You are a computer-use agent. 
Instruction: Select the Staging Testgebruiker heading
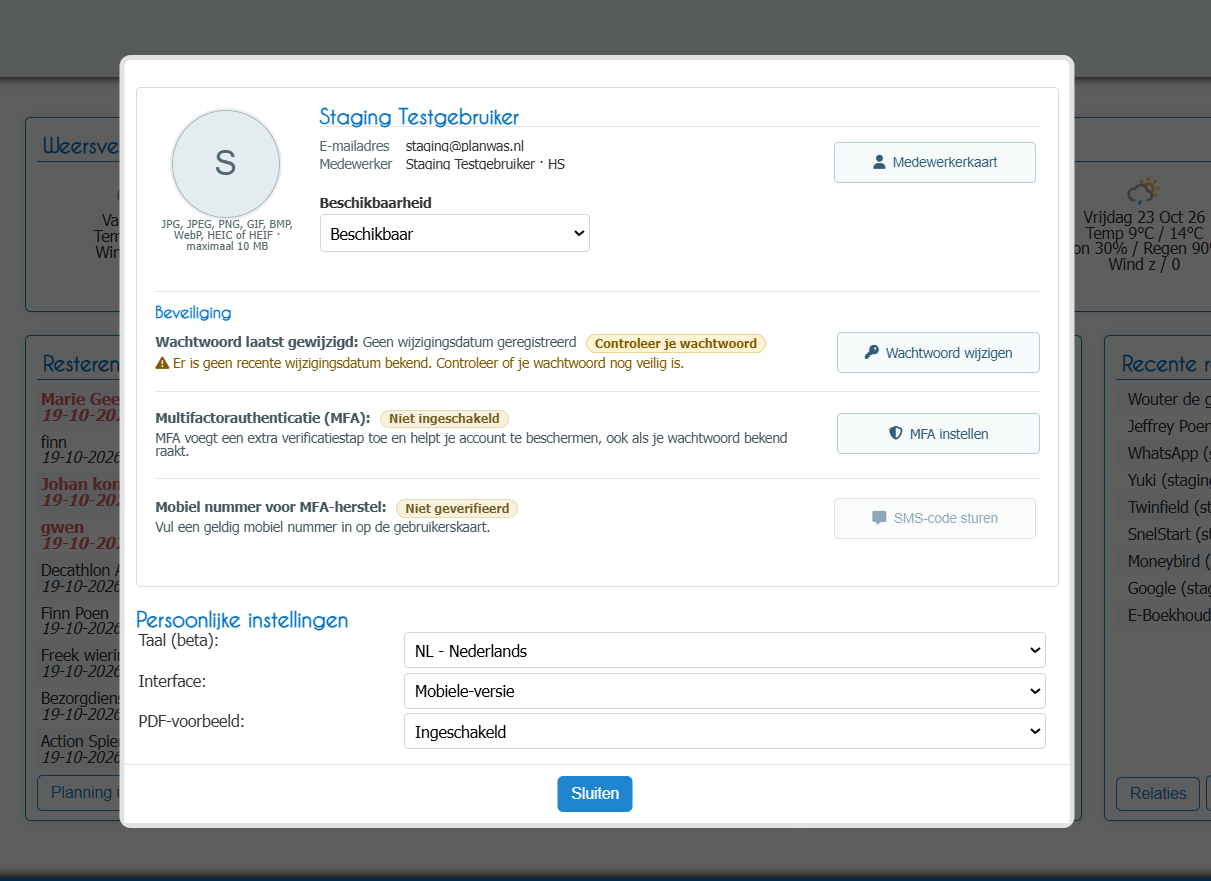419,116
